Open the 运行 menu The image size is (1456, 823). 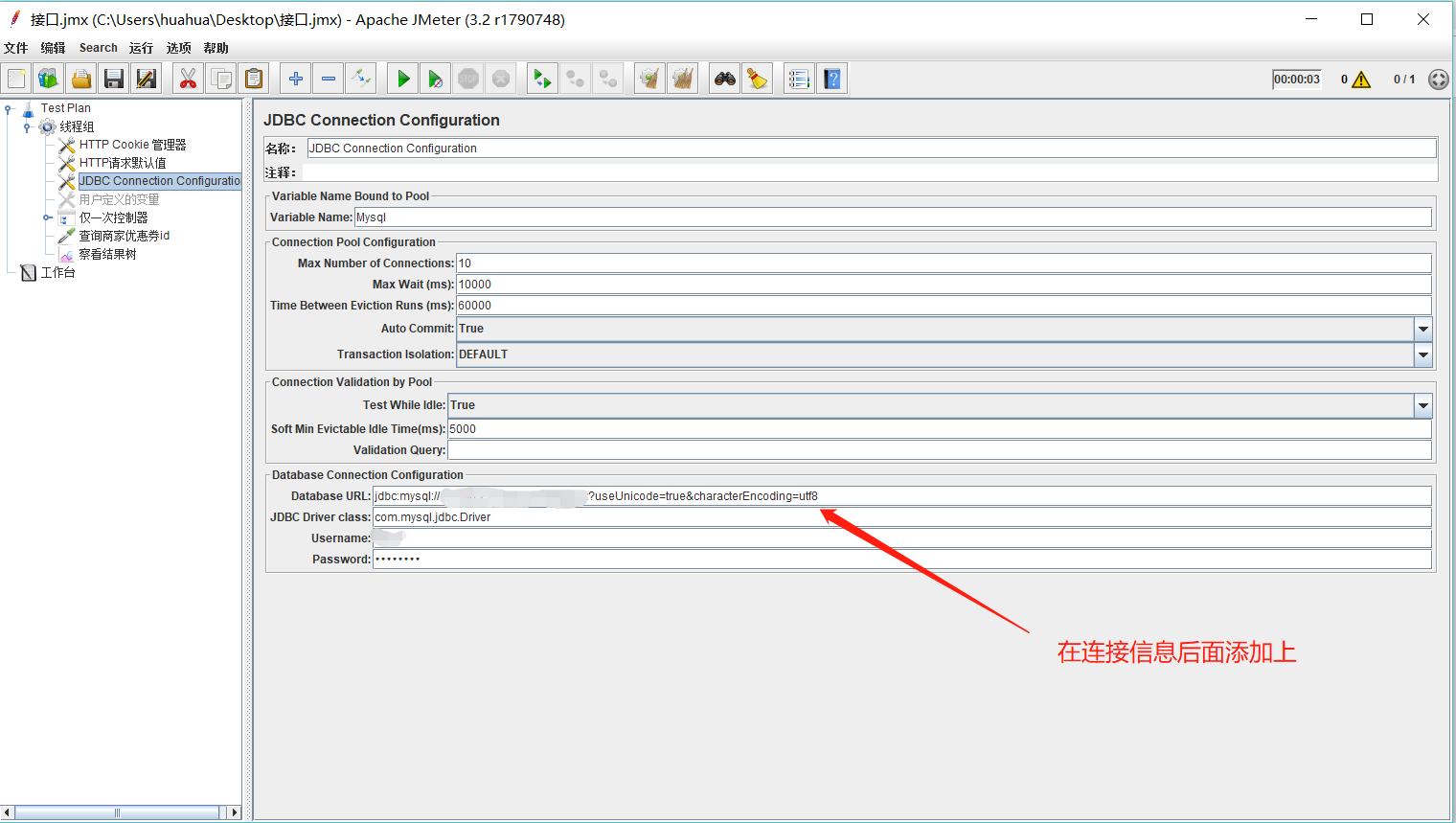pyautogui.click(x=141, y=48)
